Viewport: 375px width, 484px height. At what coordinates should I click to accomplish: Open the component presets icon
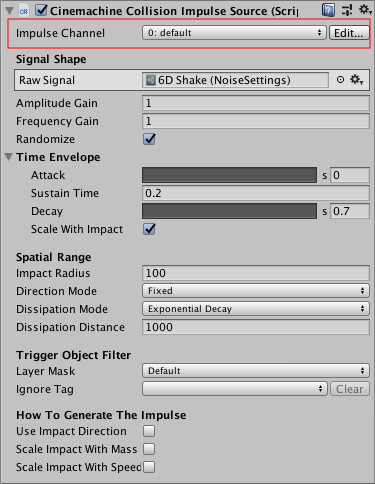pyautogui.click(x=347, y=10)
